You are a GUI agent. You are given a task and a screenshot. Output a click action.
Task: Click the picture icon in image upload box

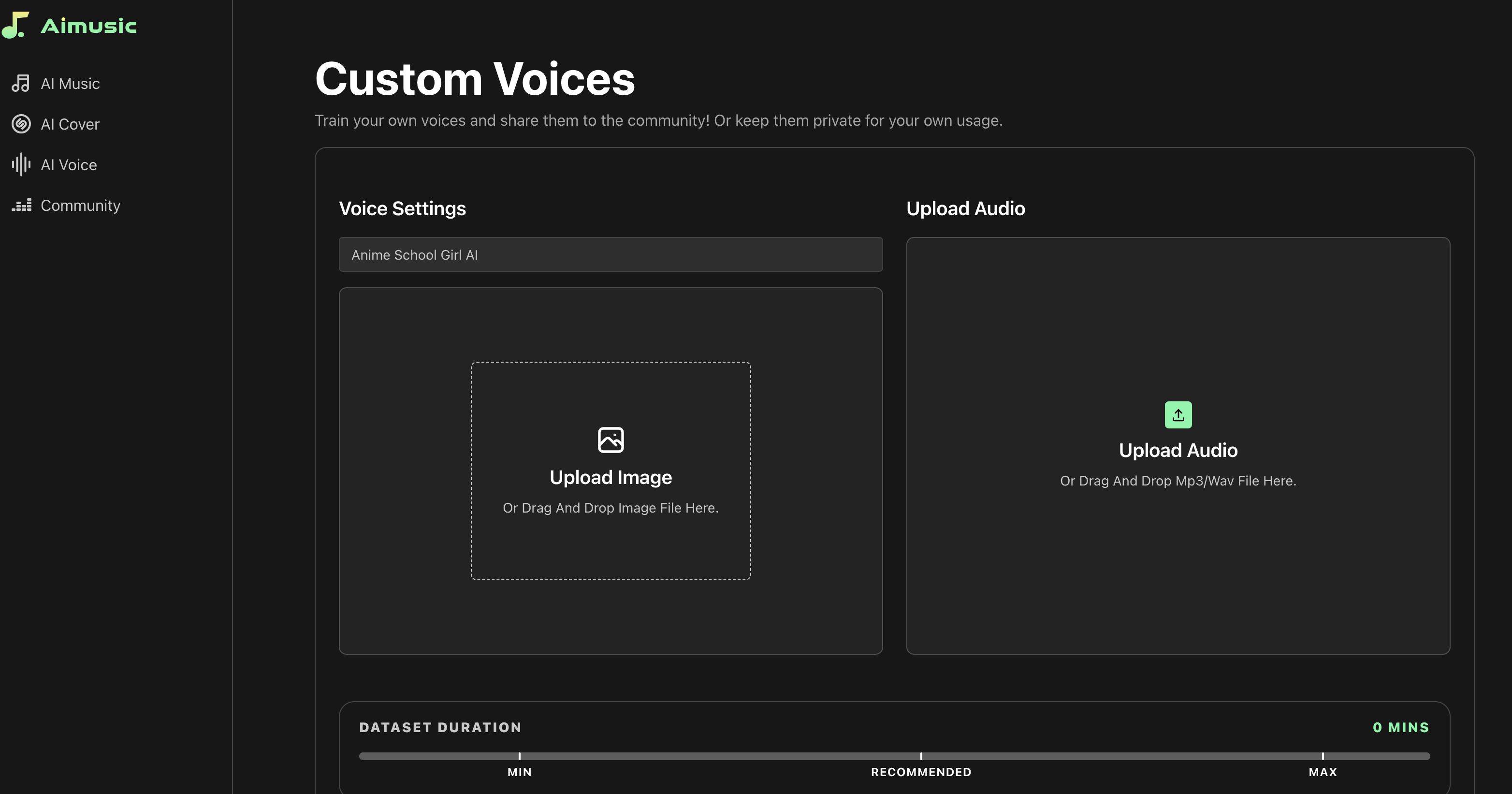tap(611, 440)
